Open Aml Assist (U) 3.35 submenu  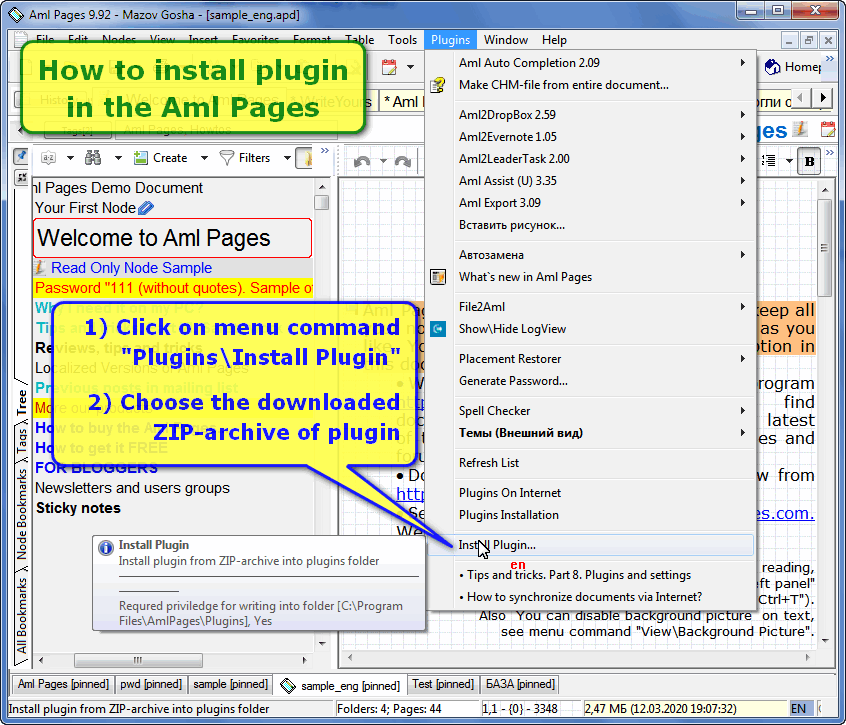(x=591, y=181)
